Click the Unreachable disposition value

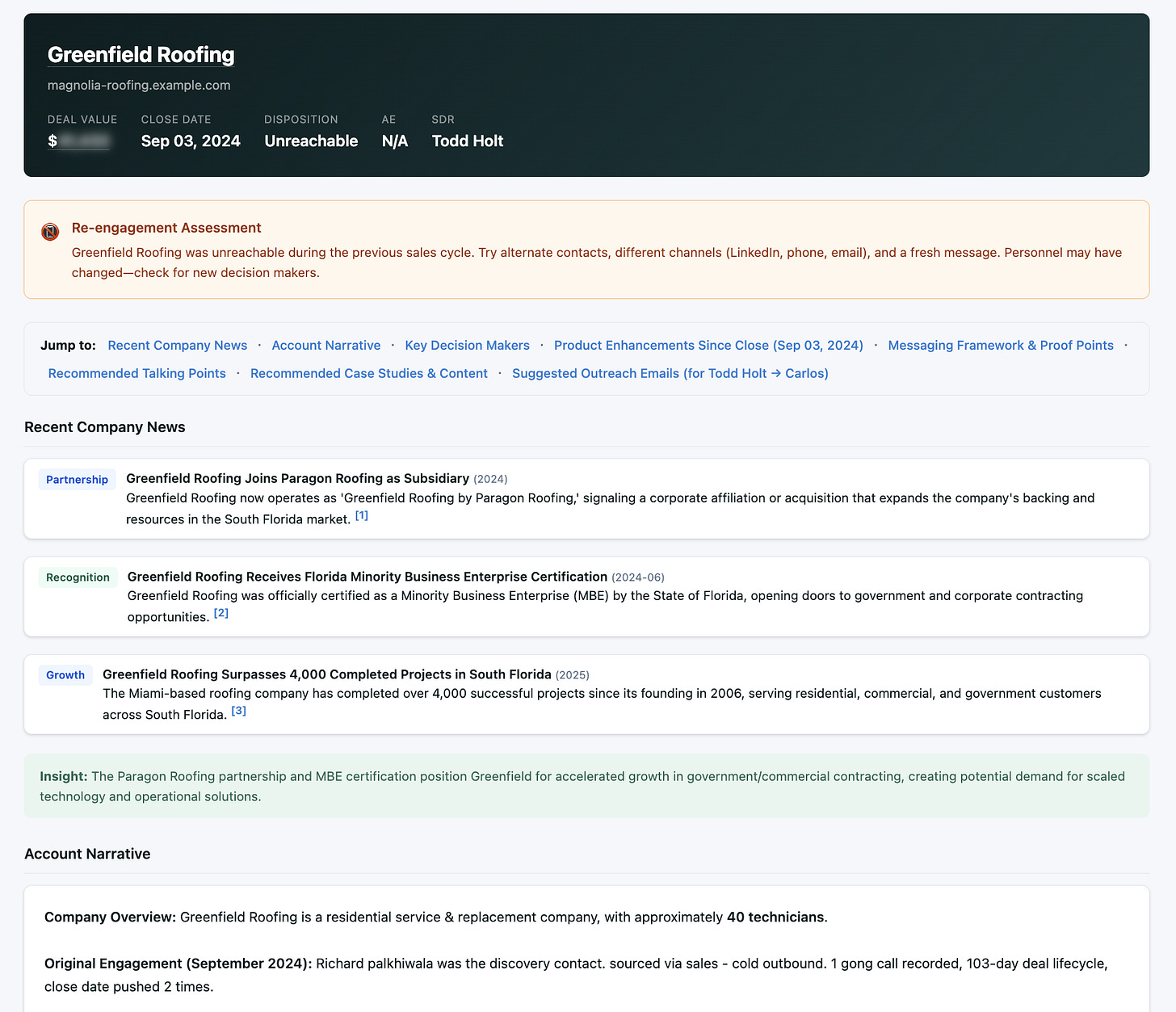tap(311, 141)
